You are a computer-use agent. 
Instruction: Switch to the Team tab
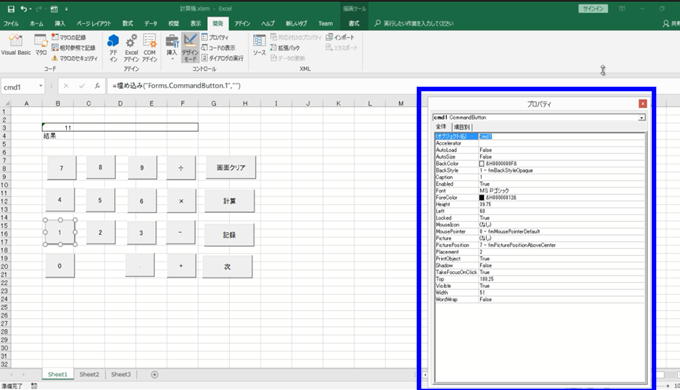pos(325,23)
